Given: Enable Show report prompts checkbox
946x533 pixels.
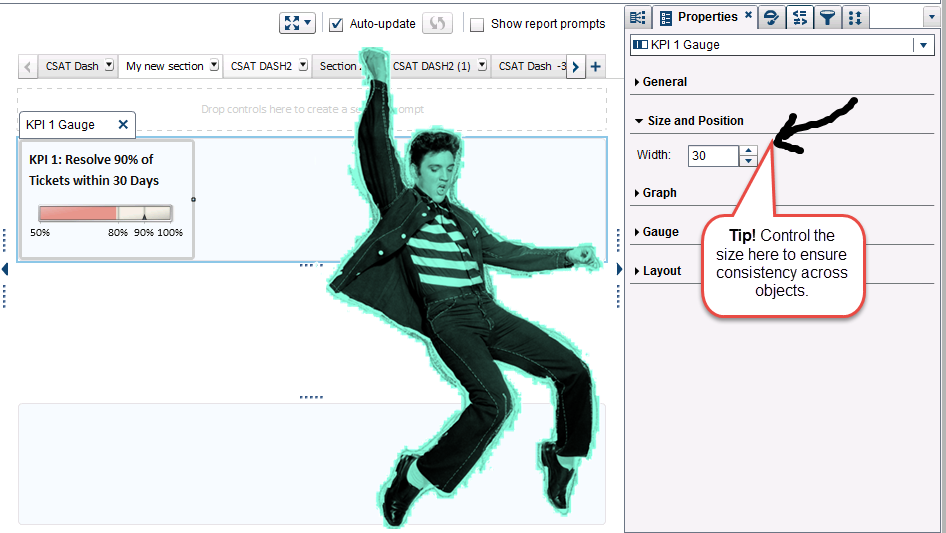Looking at the screenshot, I should coord(477,25).
